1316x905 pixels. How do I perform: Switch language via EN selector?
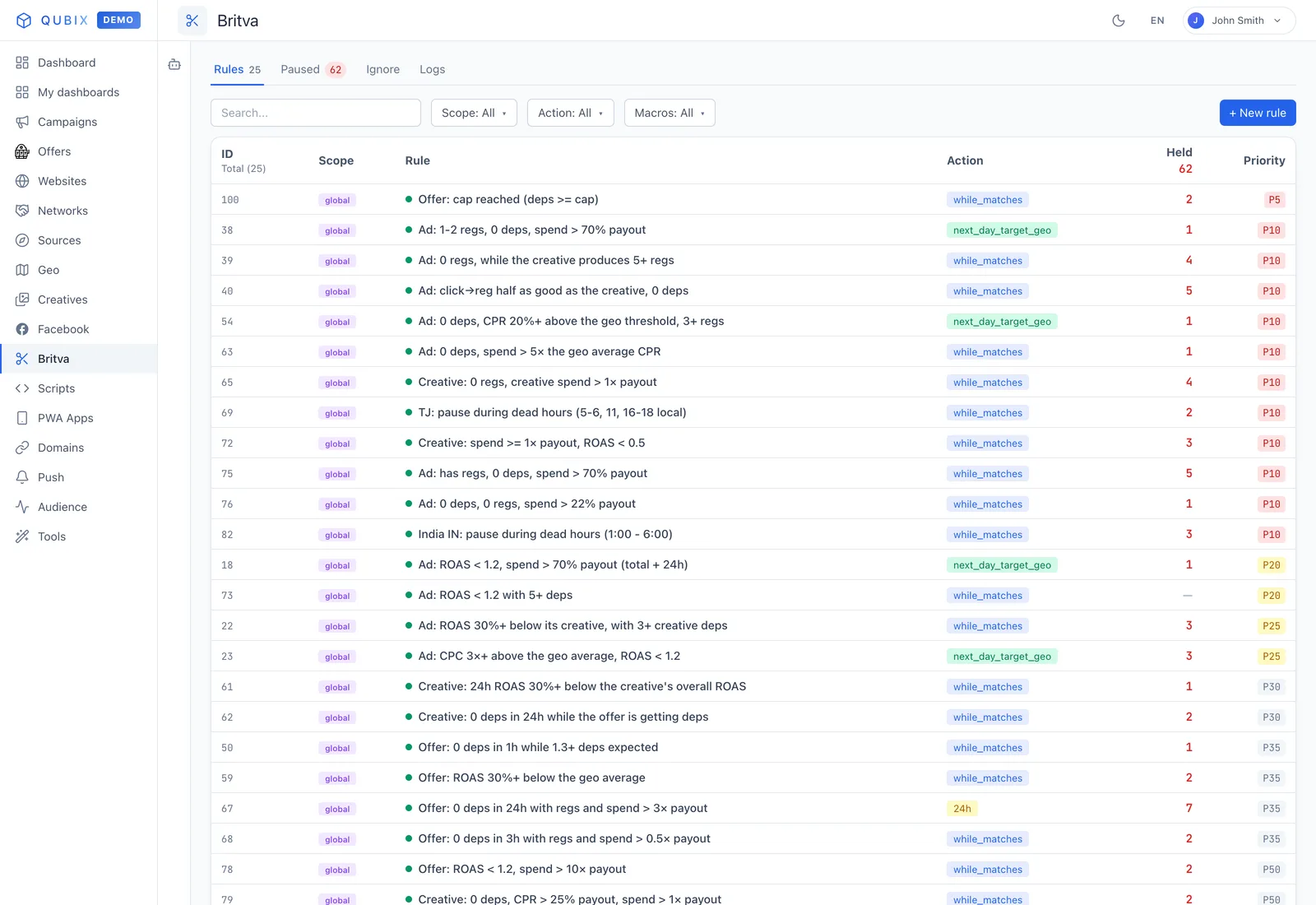coord(1157,21)
